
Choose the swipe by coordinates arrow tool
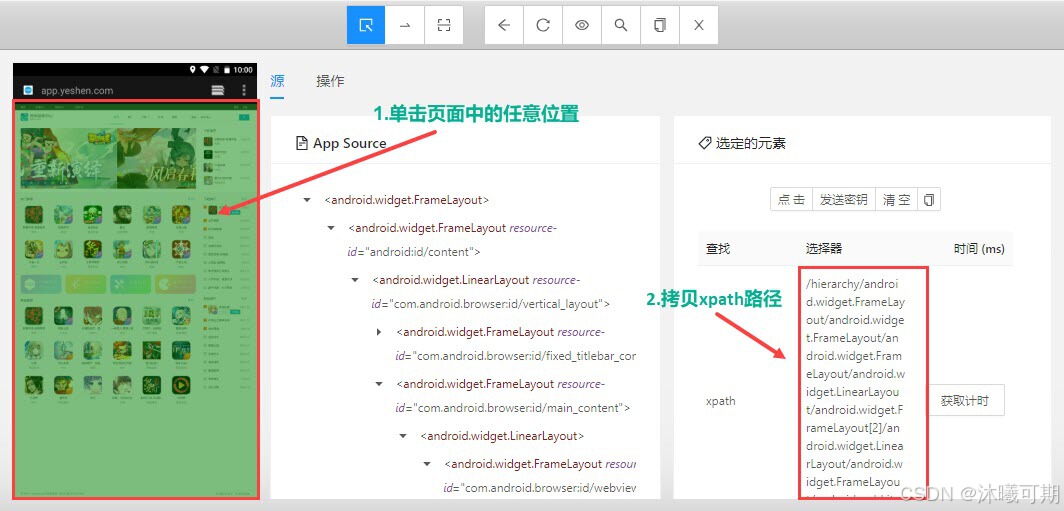click(x=405, y=25)
